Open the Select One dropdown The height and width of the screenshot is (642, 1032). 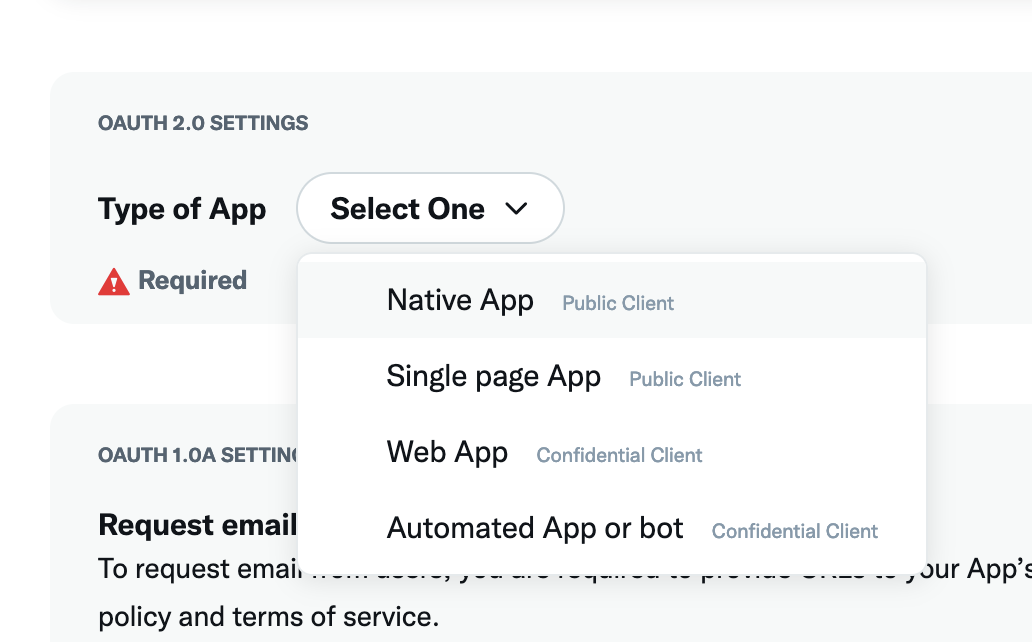(x=430, y=208)
